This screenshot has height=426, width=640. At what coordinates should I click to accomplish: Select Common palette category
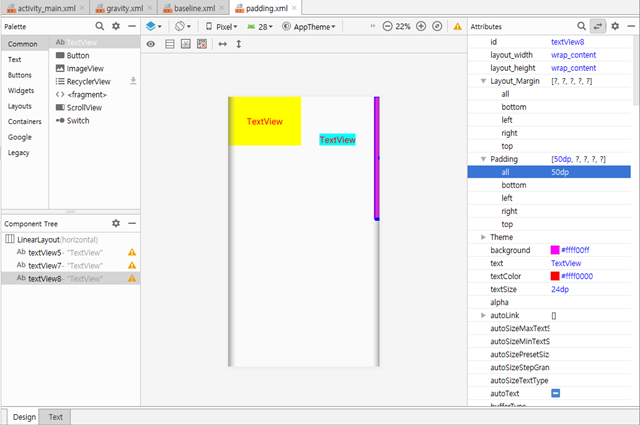(x=22, y=44)
